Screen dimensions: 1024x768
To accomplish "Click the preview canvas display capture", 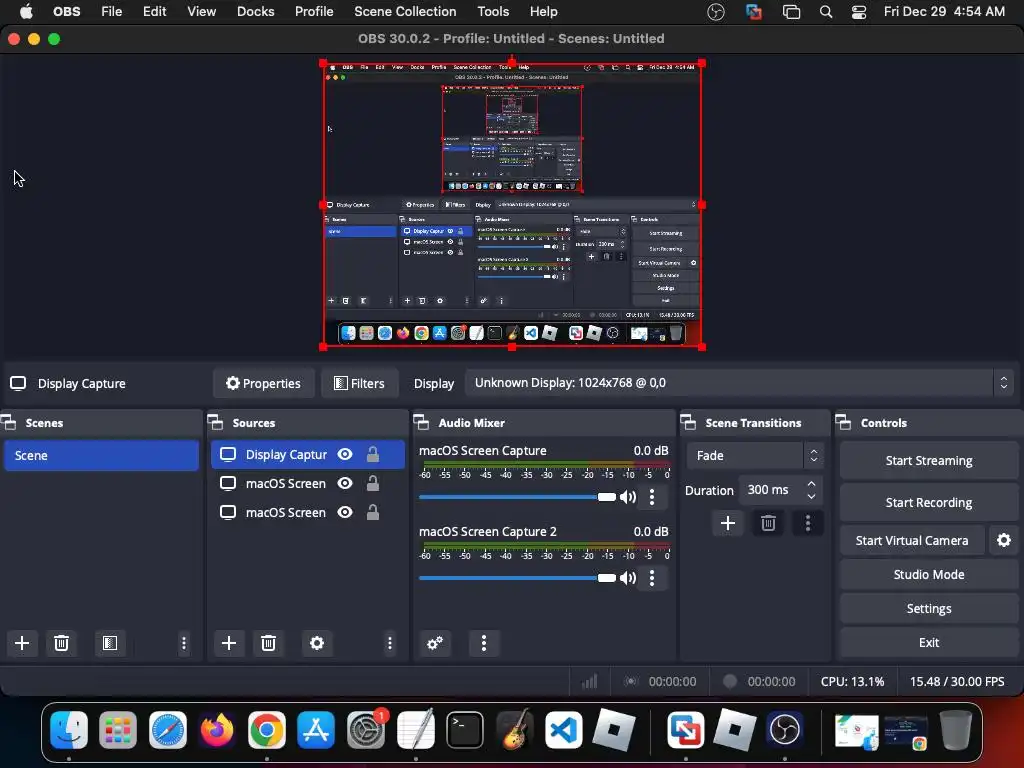I will [512, 205].
